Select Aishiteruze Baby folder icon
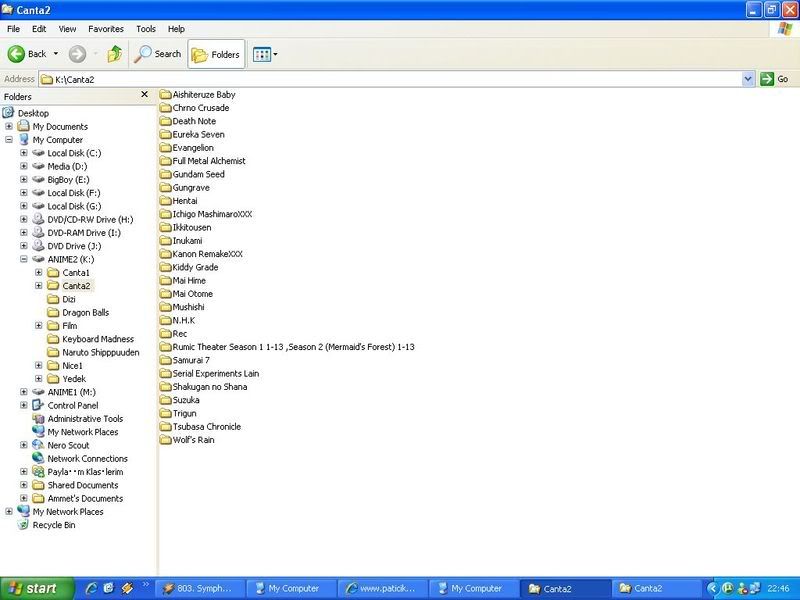 tap(165, 94)
